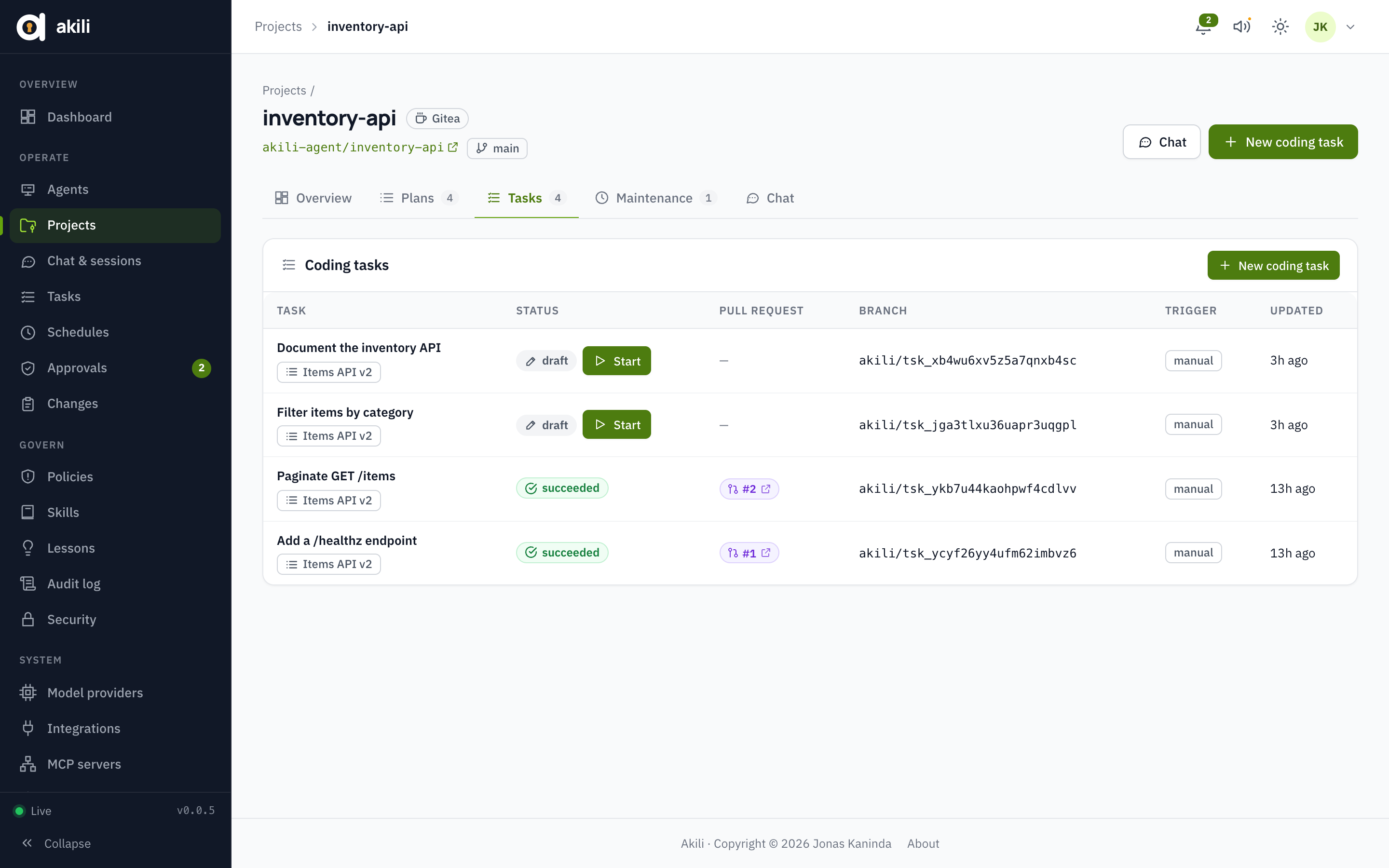Switch theme with the sun icon

(x=1280, y=27)
